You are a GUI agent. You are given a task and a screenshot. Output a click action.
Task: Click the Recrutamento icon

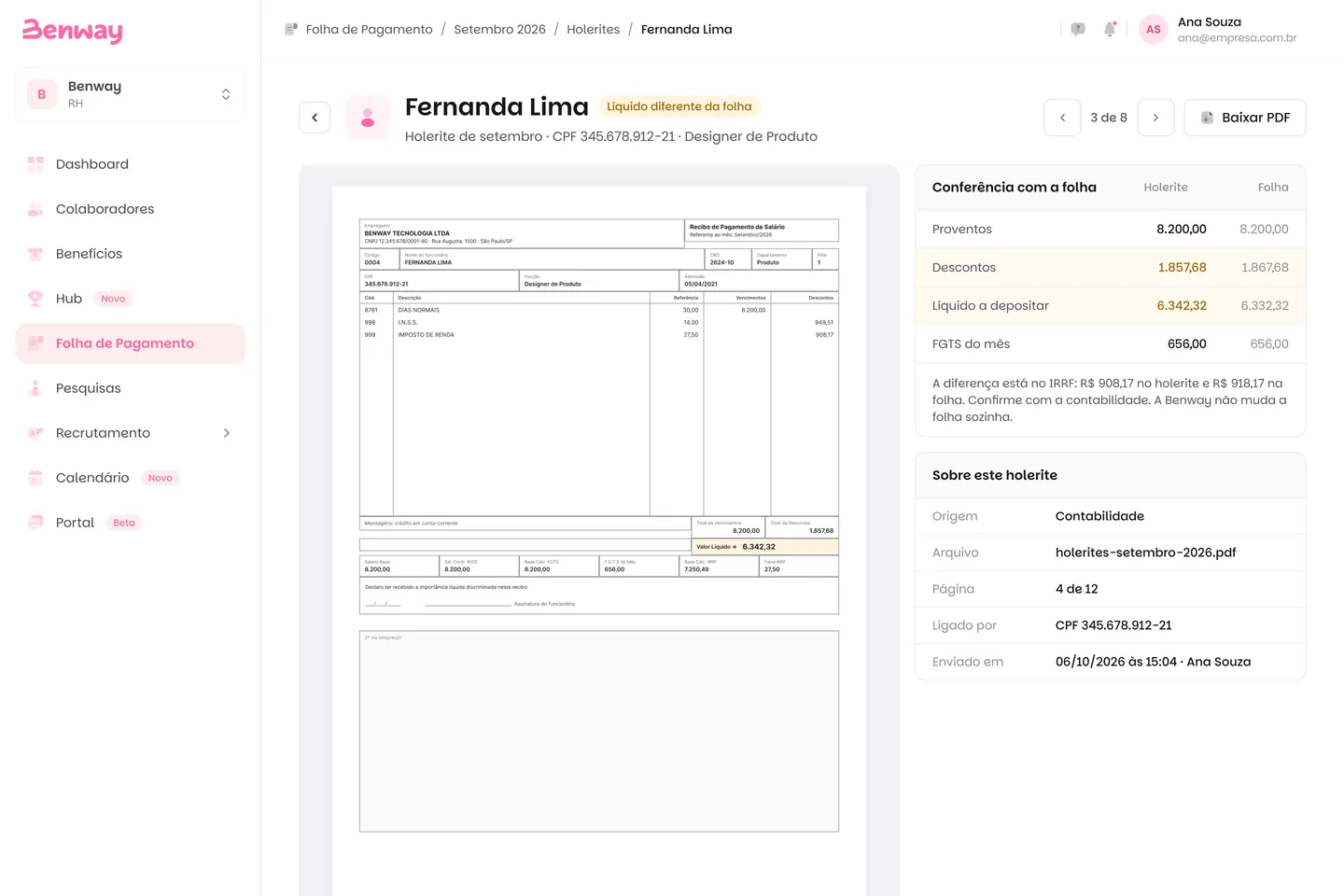coord(35,433)
